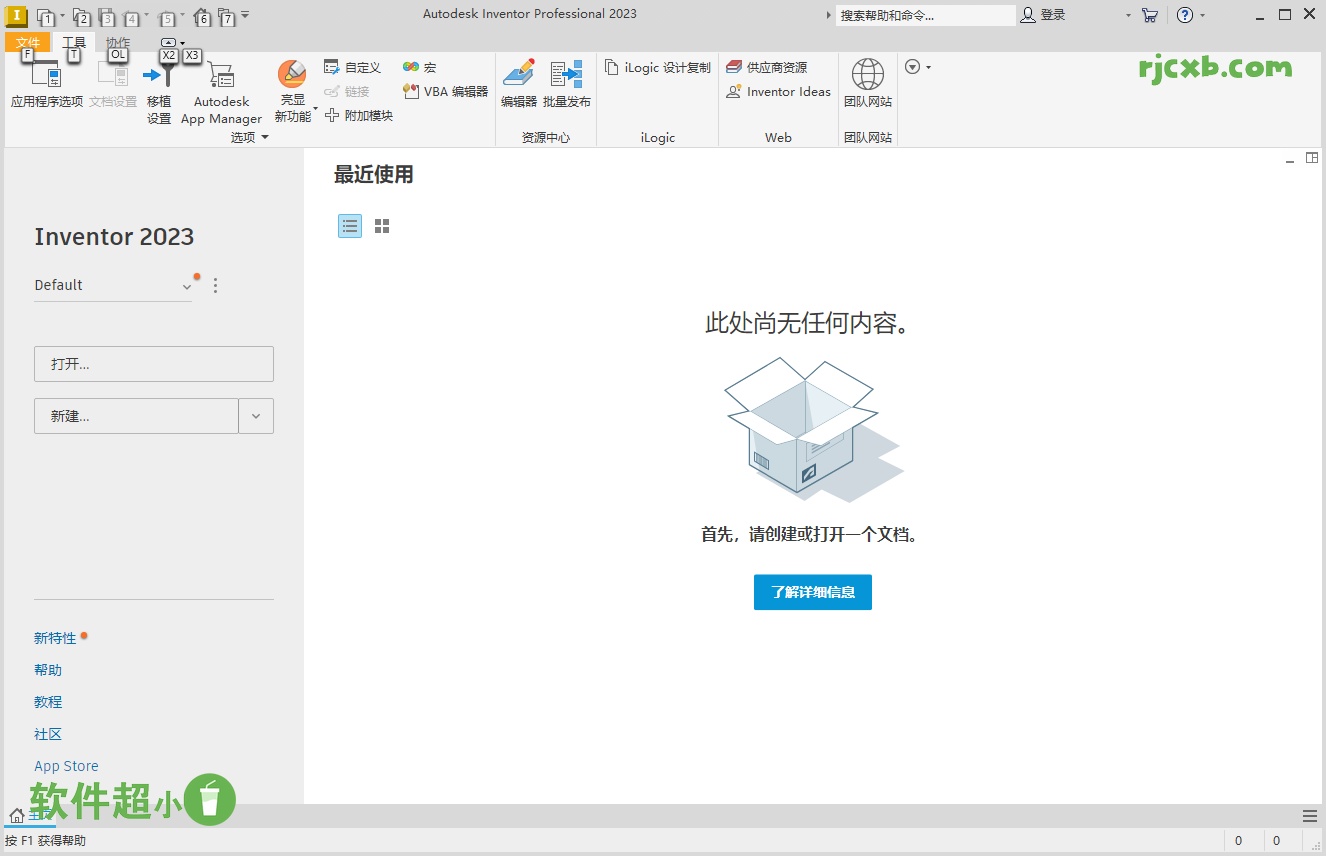This screenshot has width=1326, height=856.
Task: Switch recent files to grid view
Action: tap(381, 226)
